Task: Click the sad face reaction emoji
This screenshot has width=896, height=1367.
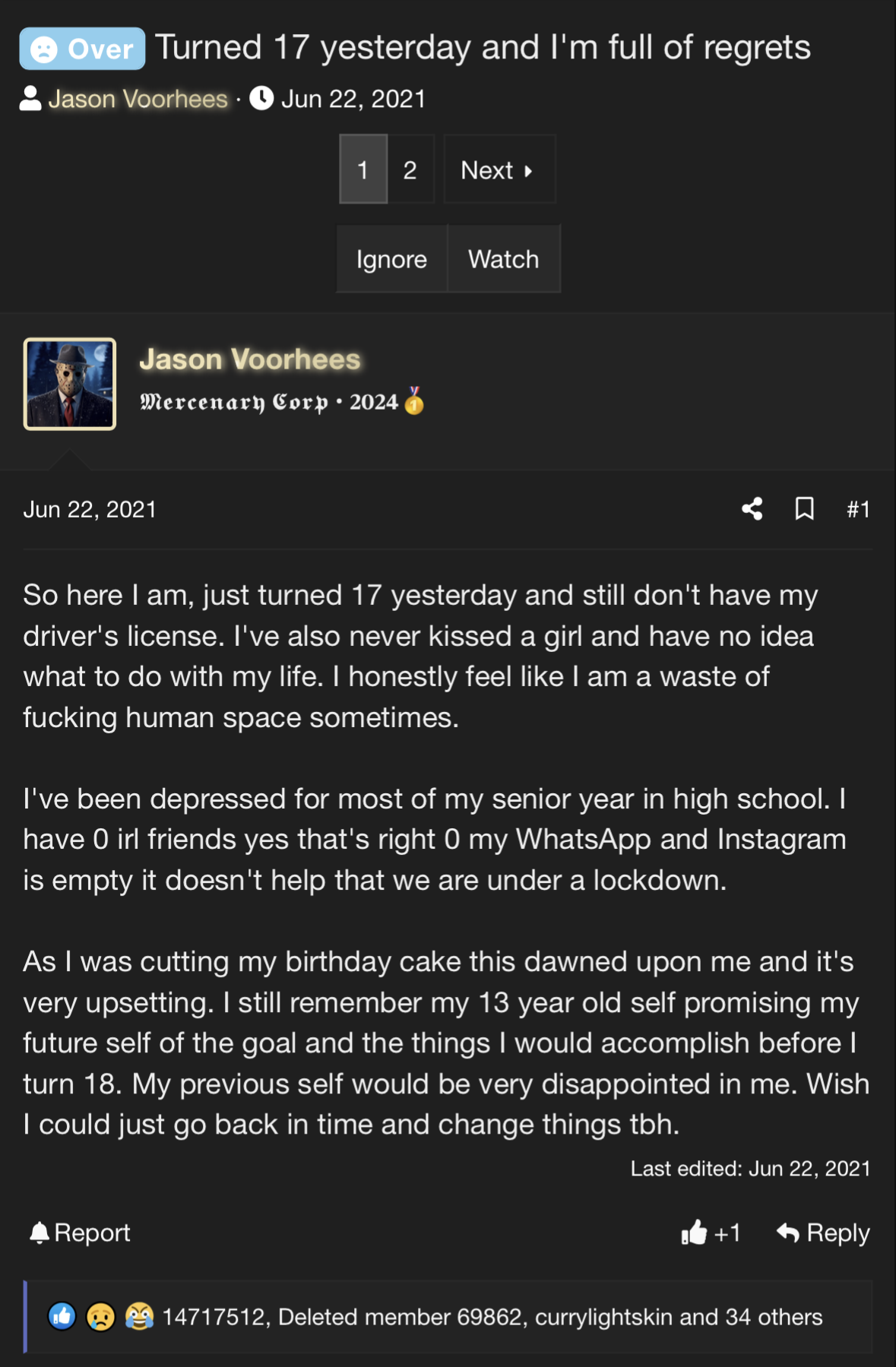Action: click(x=100, y=1316)
